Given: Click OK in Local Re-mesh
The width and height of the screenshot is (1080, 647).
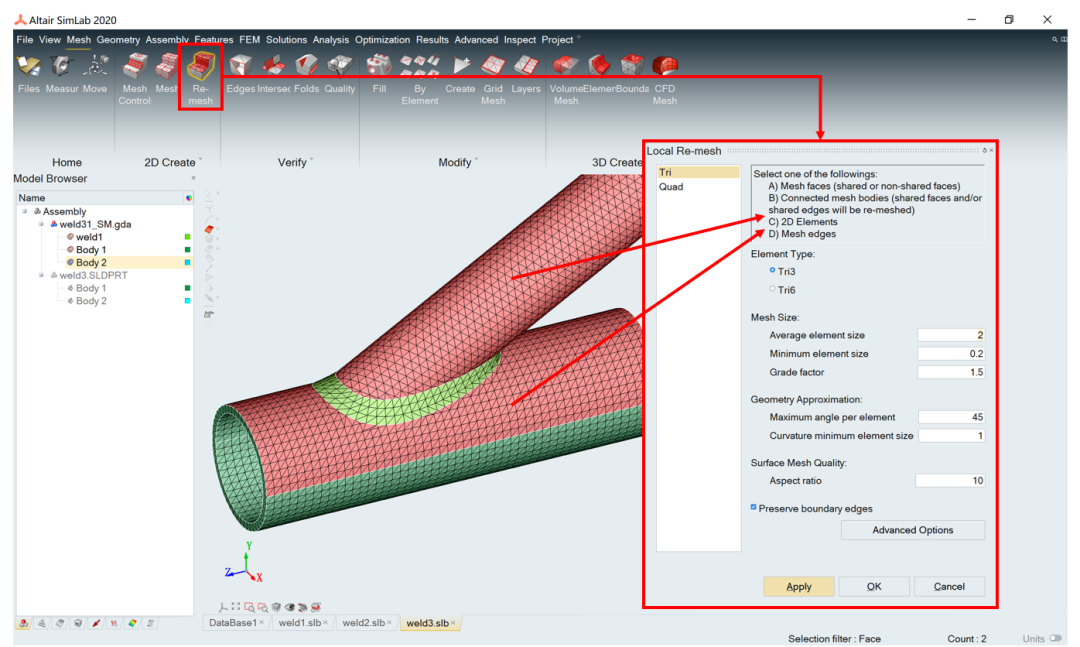Looking at the screenshot, I should coord(874,586).
